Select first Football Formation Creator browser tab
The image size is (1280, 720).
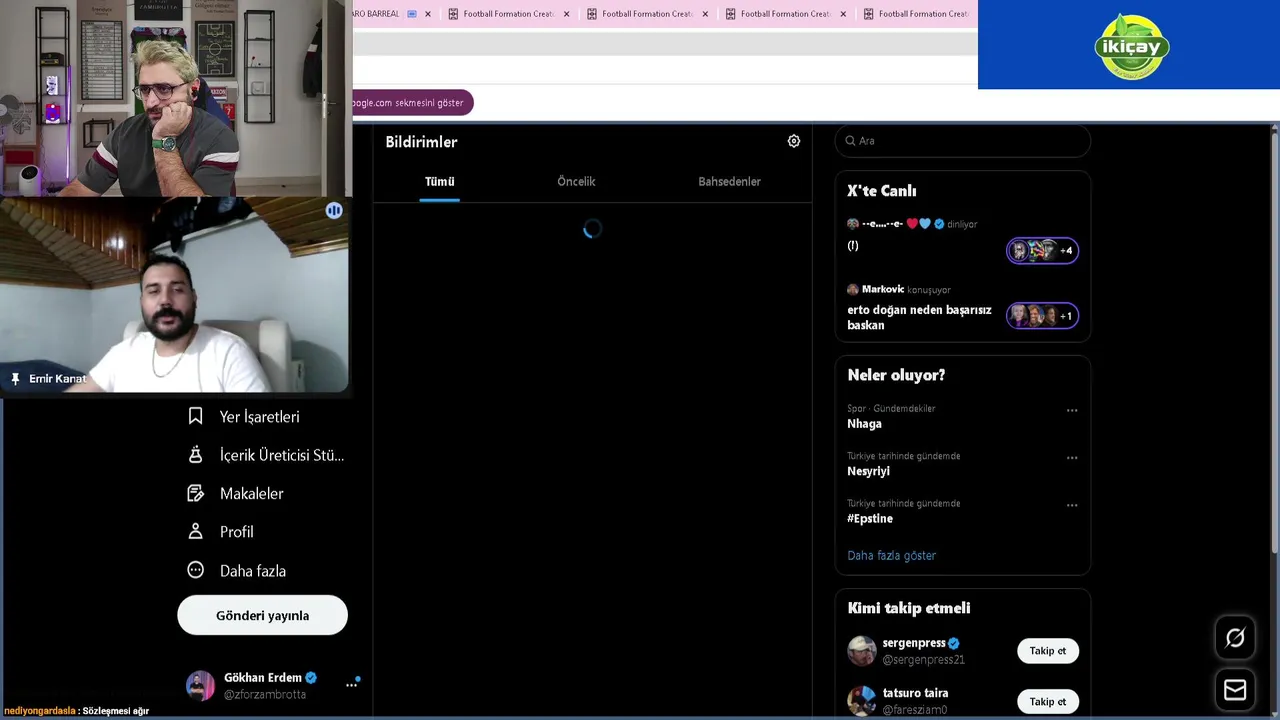(x=507, y=14)
